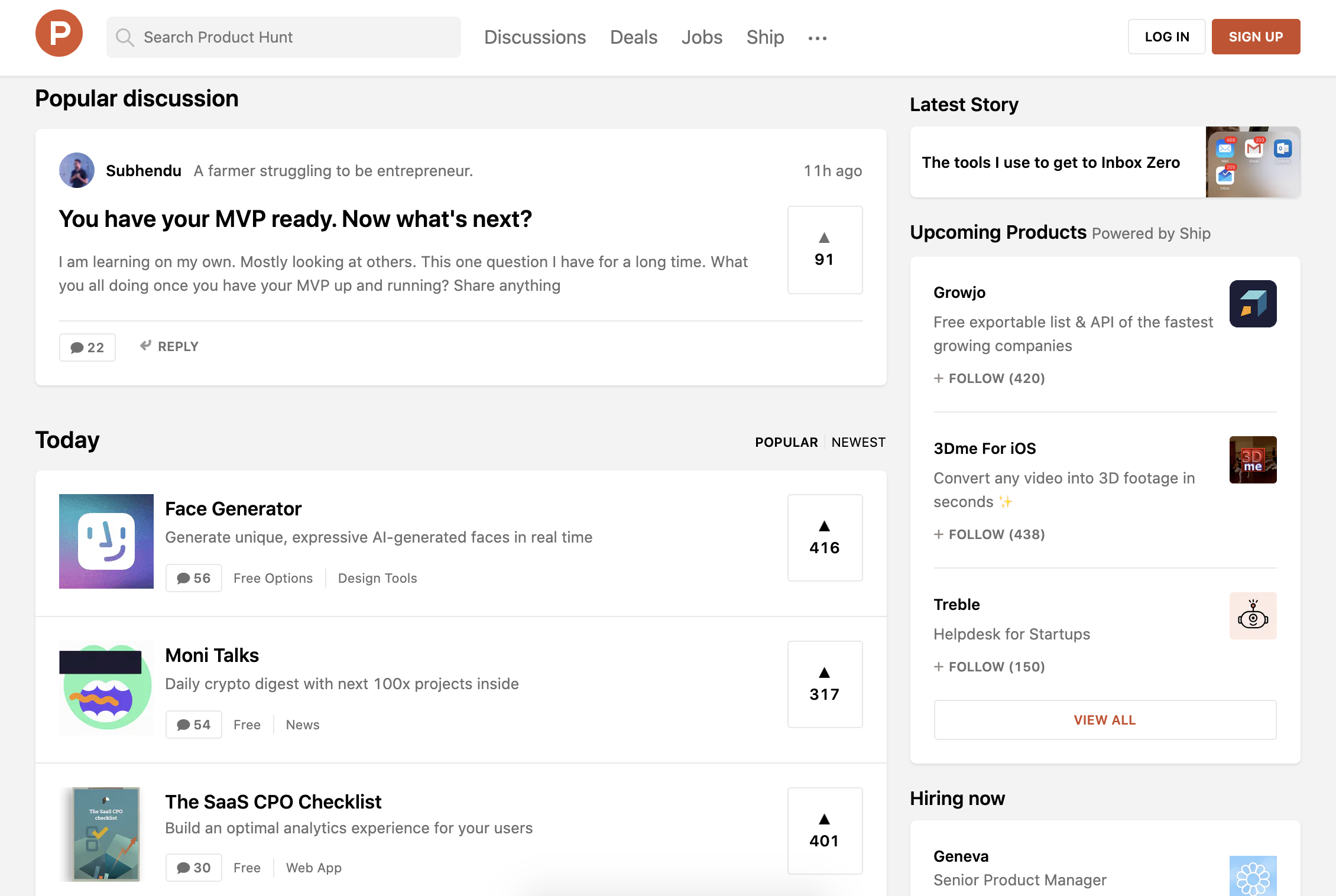Click the Sign Up button
The width and height of the screenshot is (1336, 896).
pos(1256,37)
